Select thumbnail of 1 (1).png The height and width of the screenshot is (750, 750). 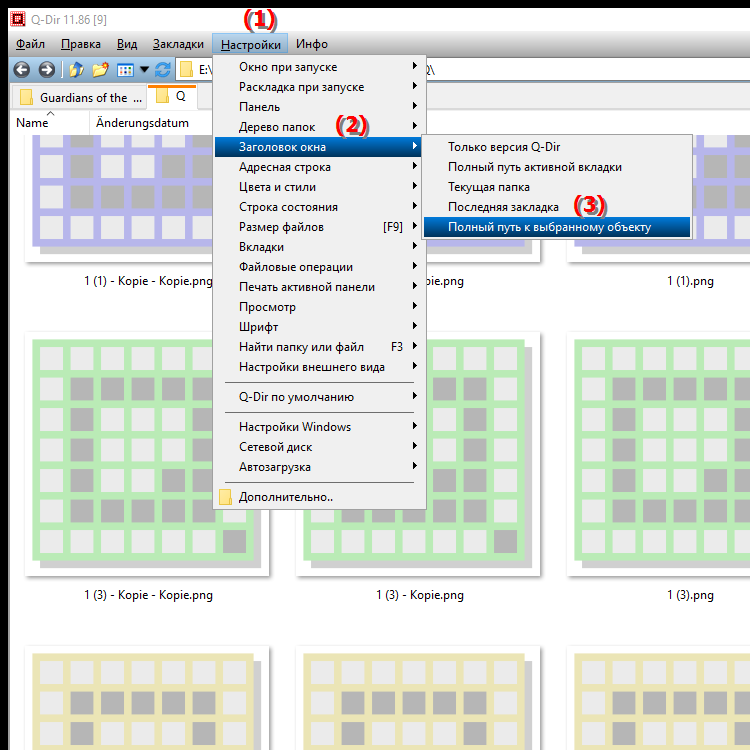658,198
